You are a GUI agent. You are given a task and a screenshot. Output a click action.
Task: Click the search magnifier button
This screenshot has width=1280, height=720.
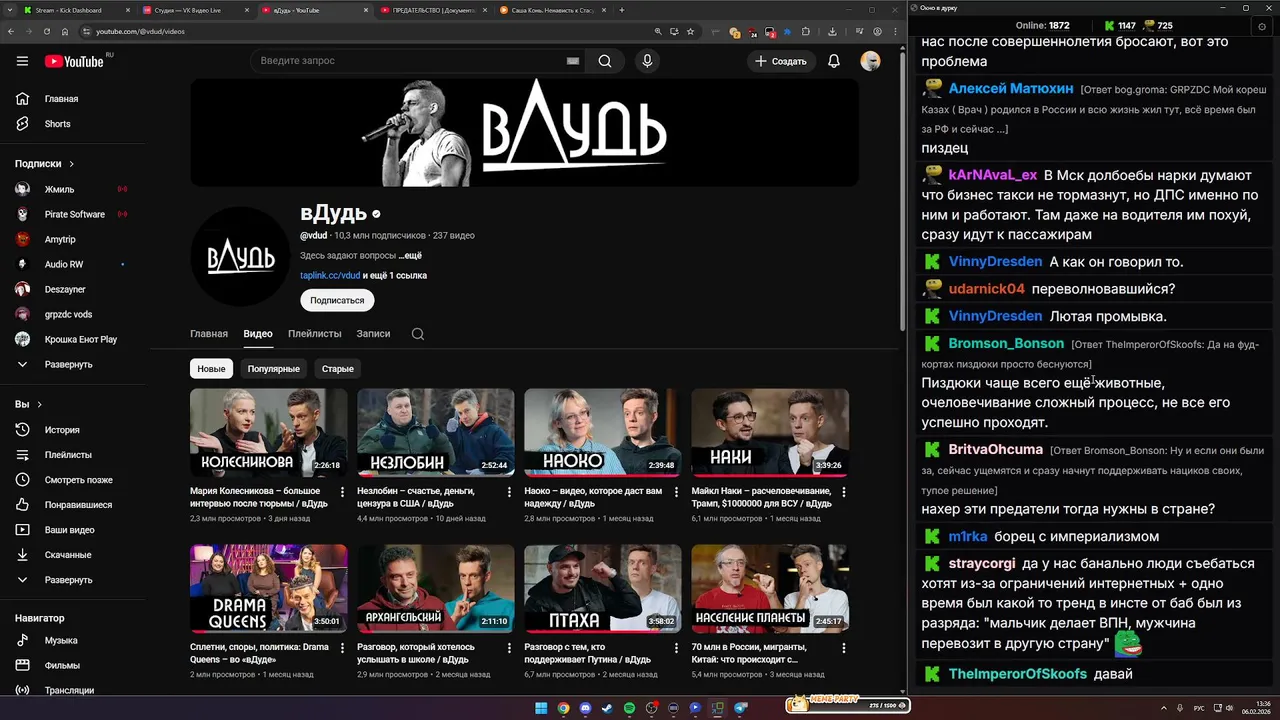coord(605,61)
